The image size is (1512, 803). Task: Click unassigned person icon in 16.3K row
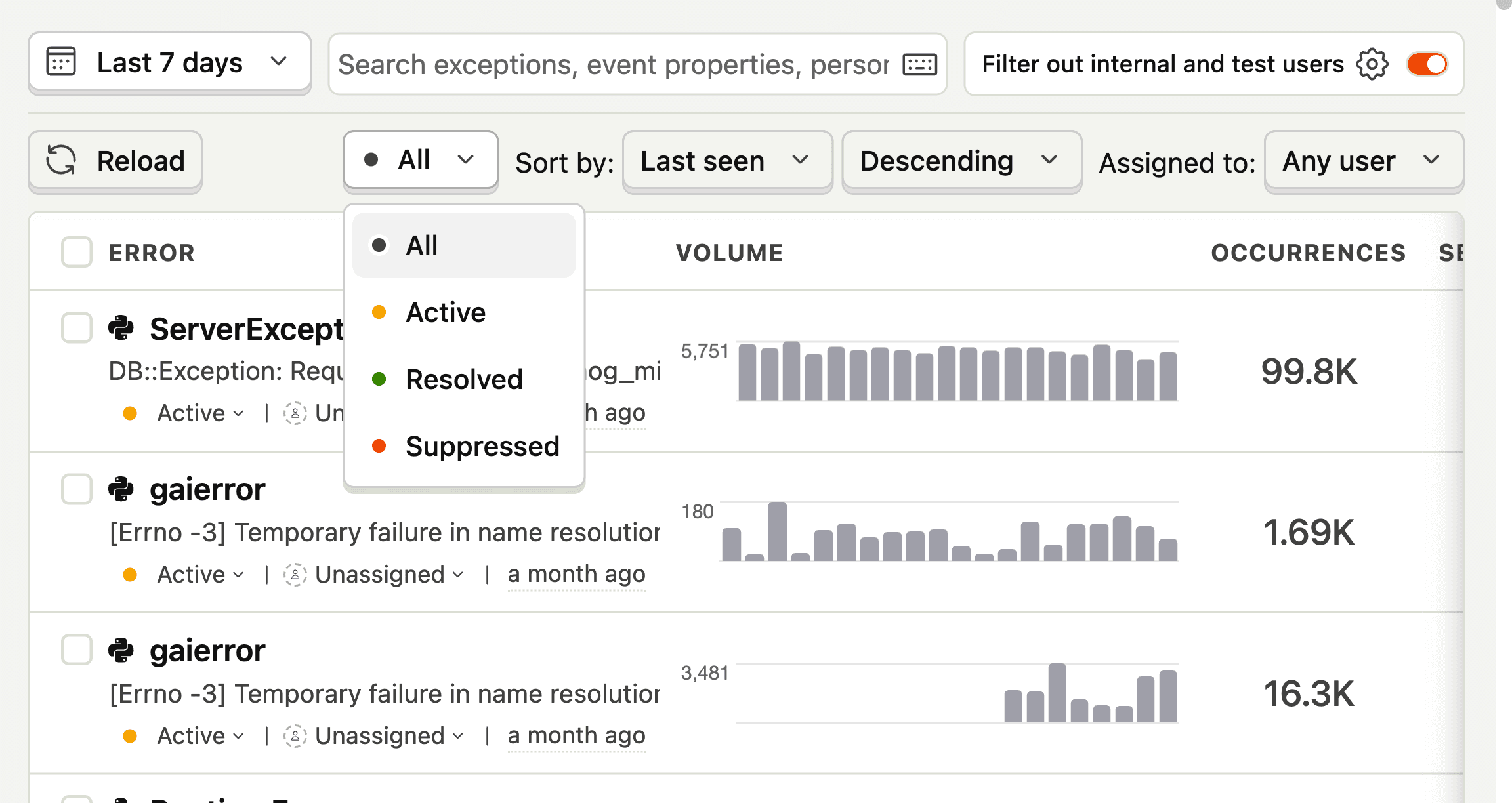click(x=295, y=736)
